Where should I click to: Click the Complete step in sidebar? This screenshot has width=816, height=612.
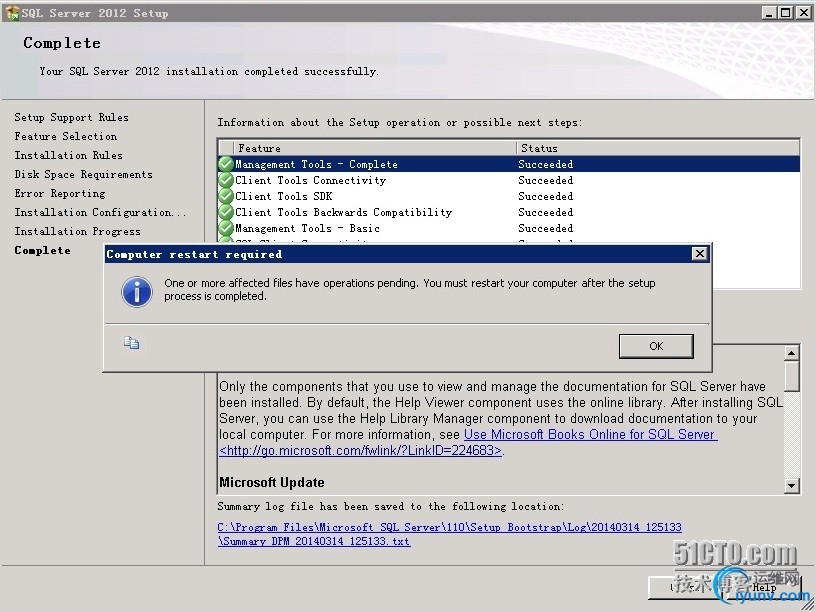pos(42,250)
